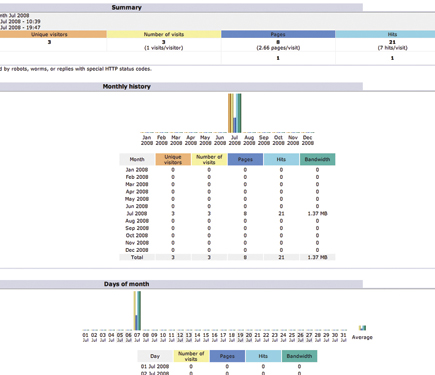Image resolution: width=435 pixels, height=375 pixels.
Task: Select the Day column header in daily table
Action: pyautogui.click(x=155, y=356)
